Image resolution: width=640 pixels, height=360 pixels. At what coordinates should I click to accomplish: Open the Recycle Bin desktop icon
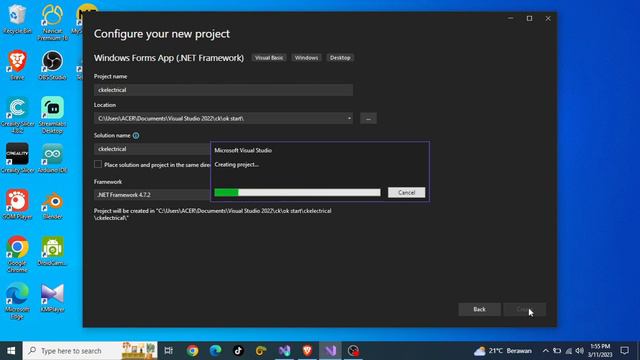(17, 18)
